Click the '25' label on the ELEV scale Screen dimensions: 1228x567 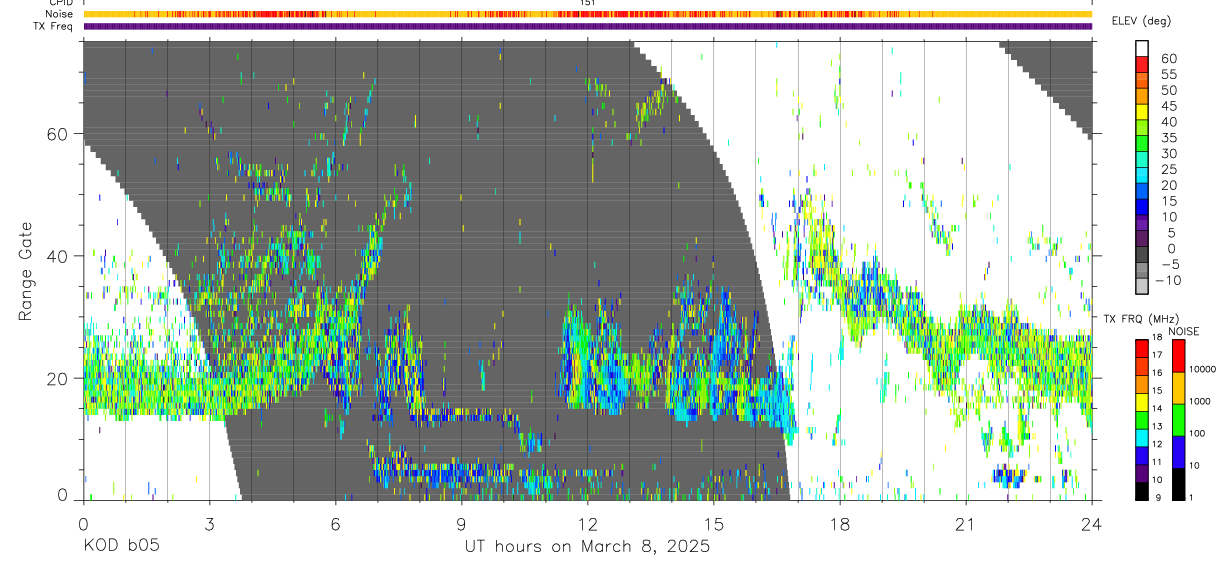[1169, 170]
